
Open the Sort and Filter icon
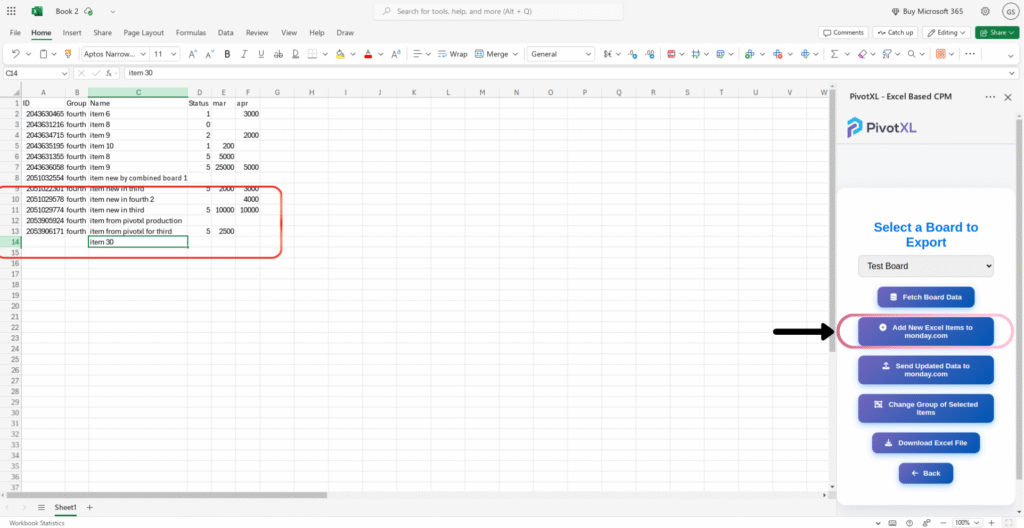tap(887, 54)
